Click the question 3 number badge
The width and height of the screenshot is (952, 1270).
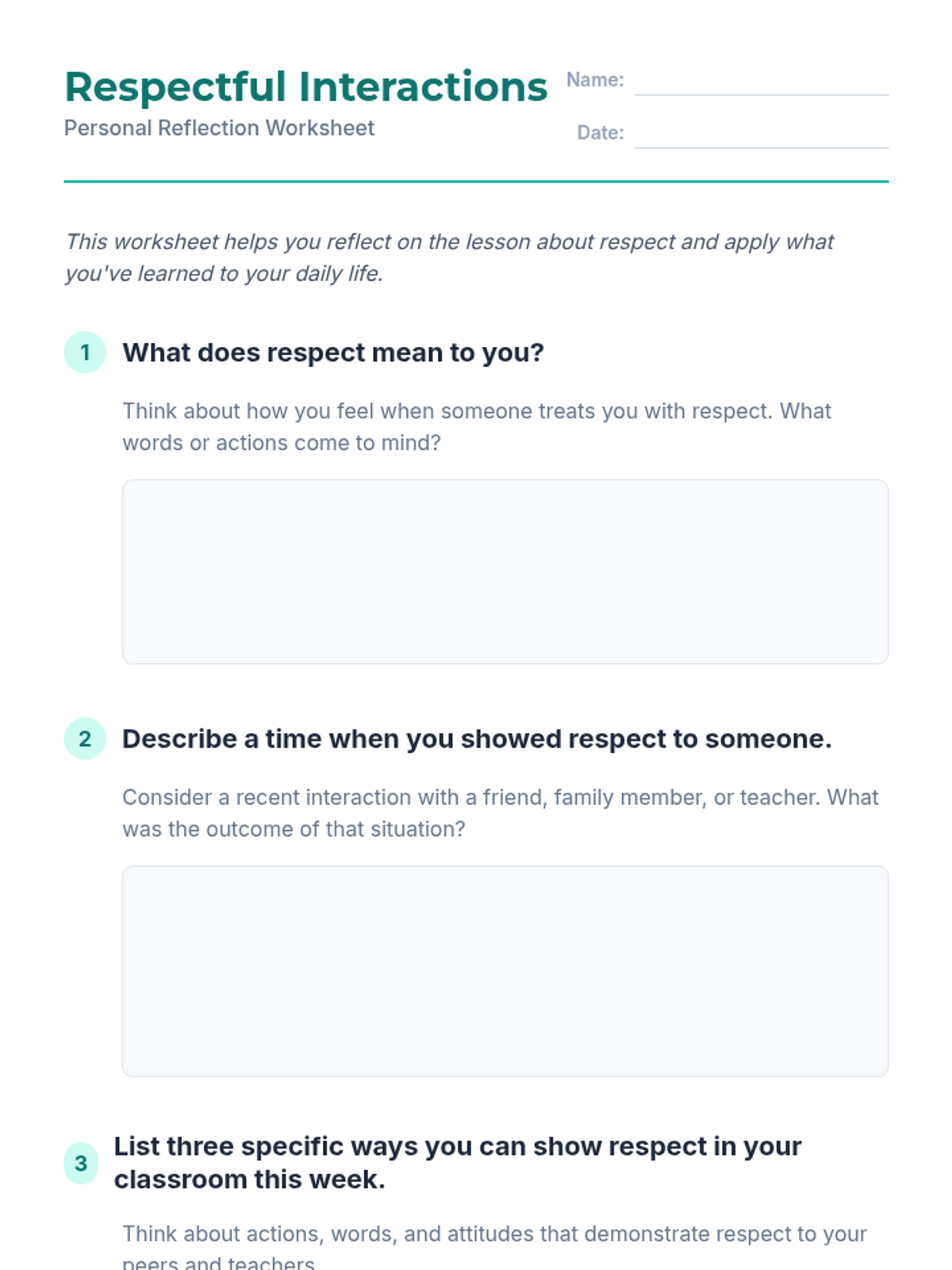81,1164
